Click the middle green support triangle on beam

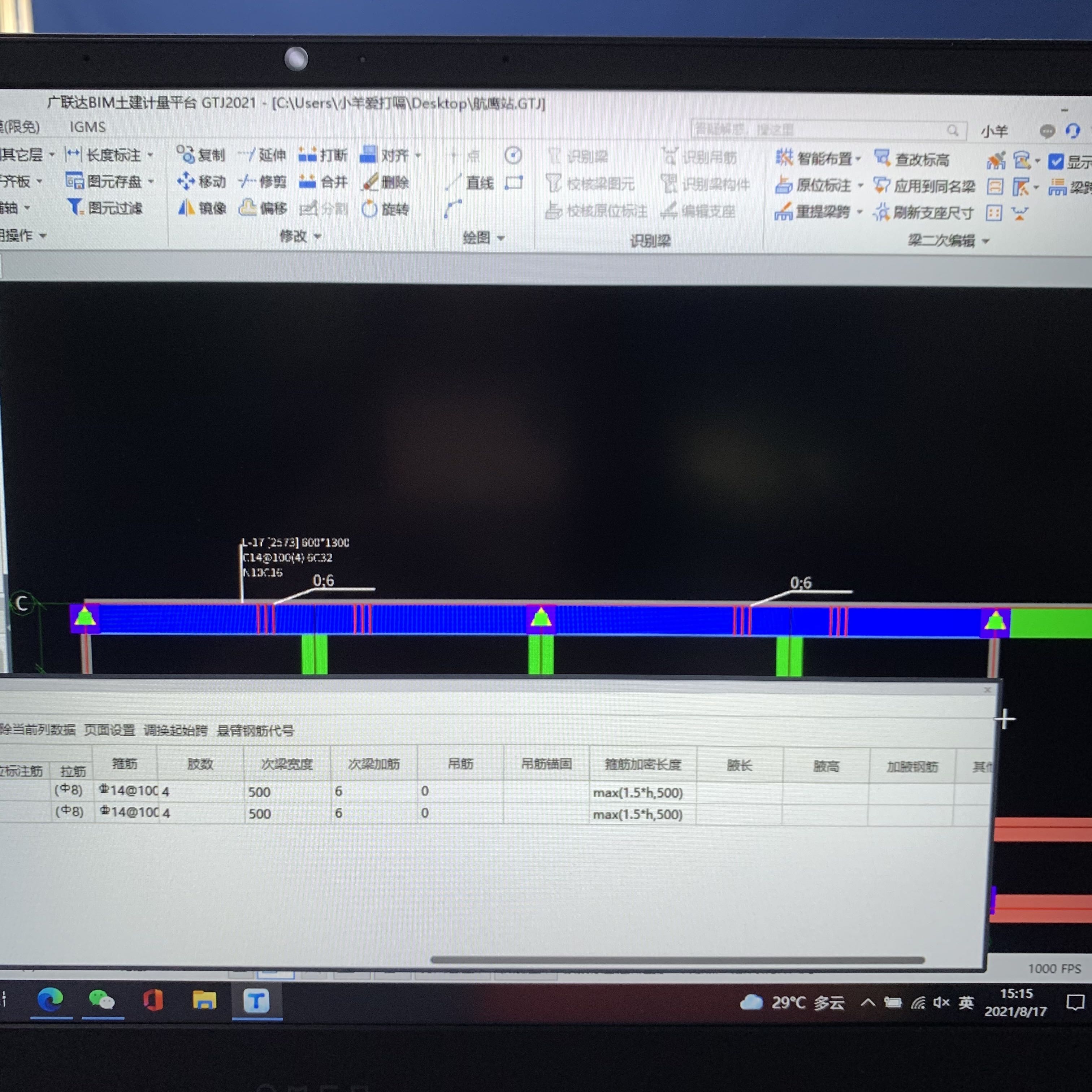pyautogui.click(x=541, y=617)
